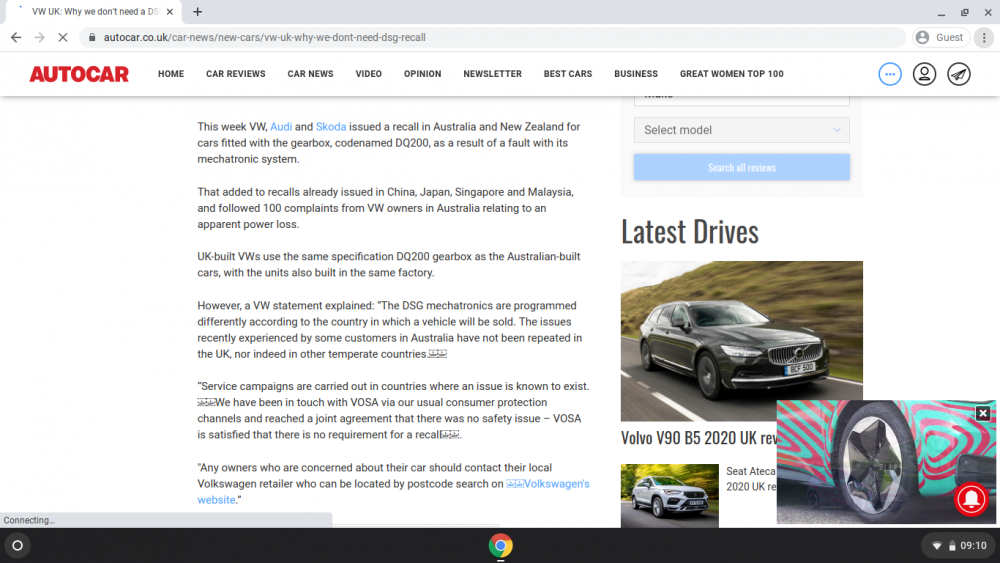The image size is (1000, 563).
Task: Close the VW UK browser tab
Action: pos(170,11)
